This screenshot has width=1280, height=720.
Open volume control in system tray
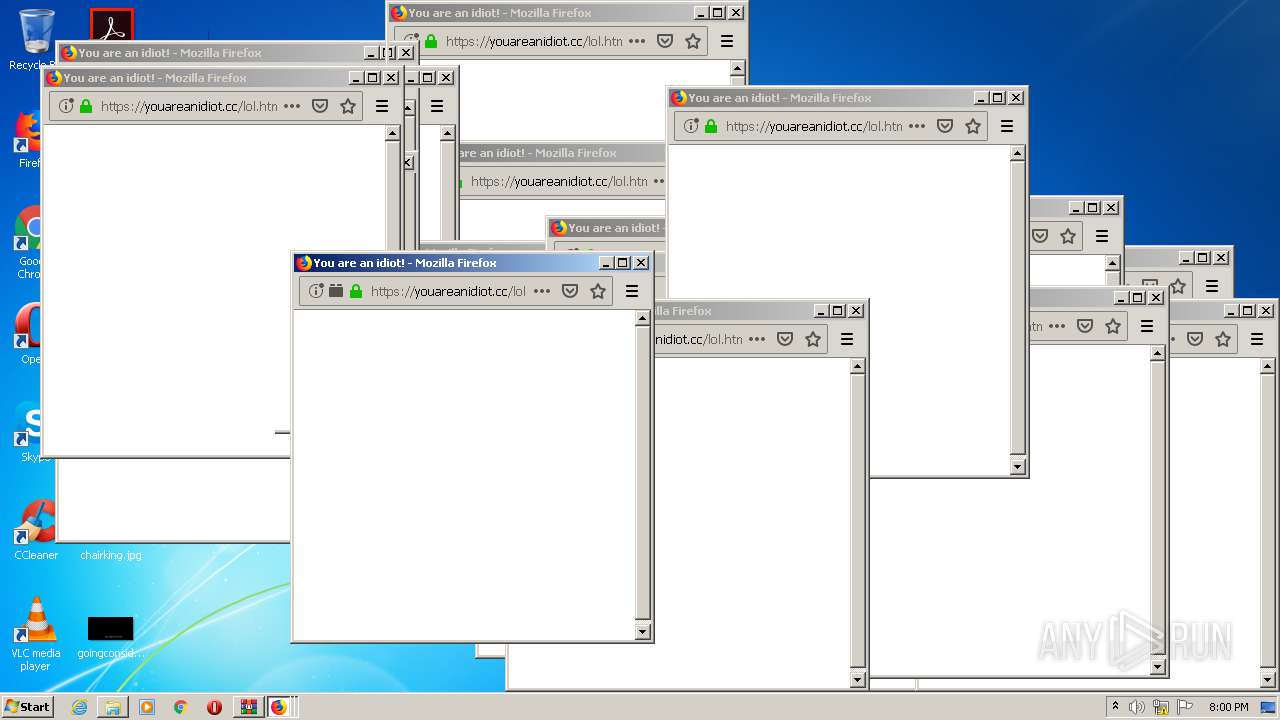1137,707
